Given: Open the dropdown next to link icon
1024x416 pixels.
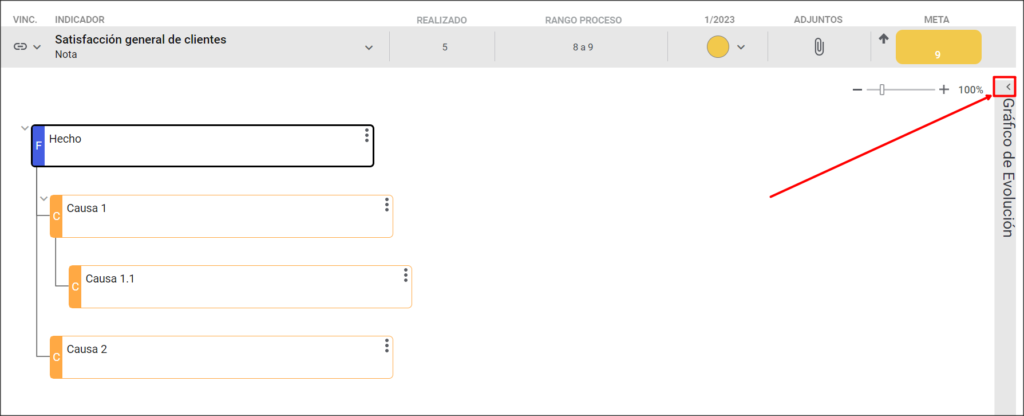Looking at the screenshot, I should 37,47.
